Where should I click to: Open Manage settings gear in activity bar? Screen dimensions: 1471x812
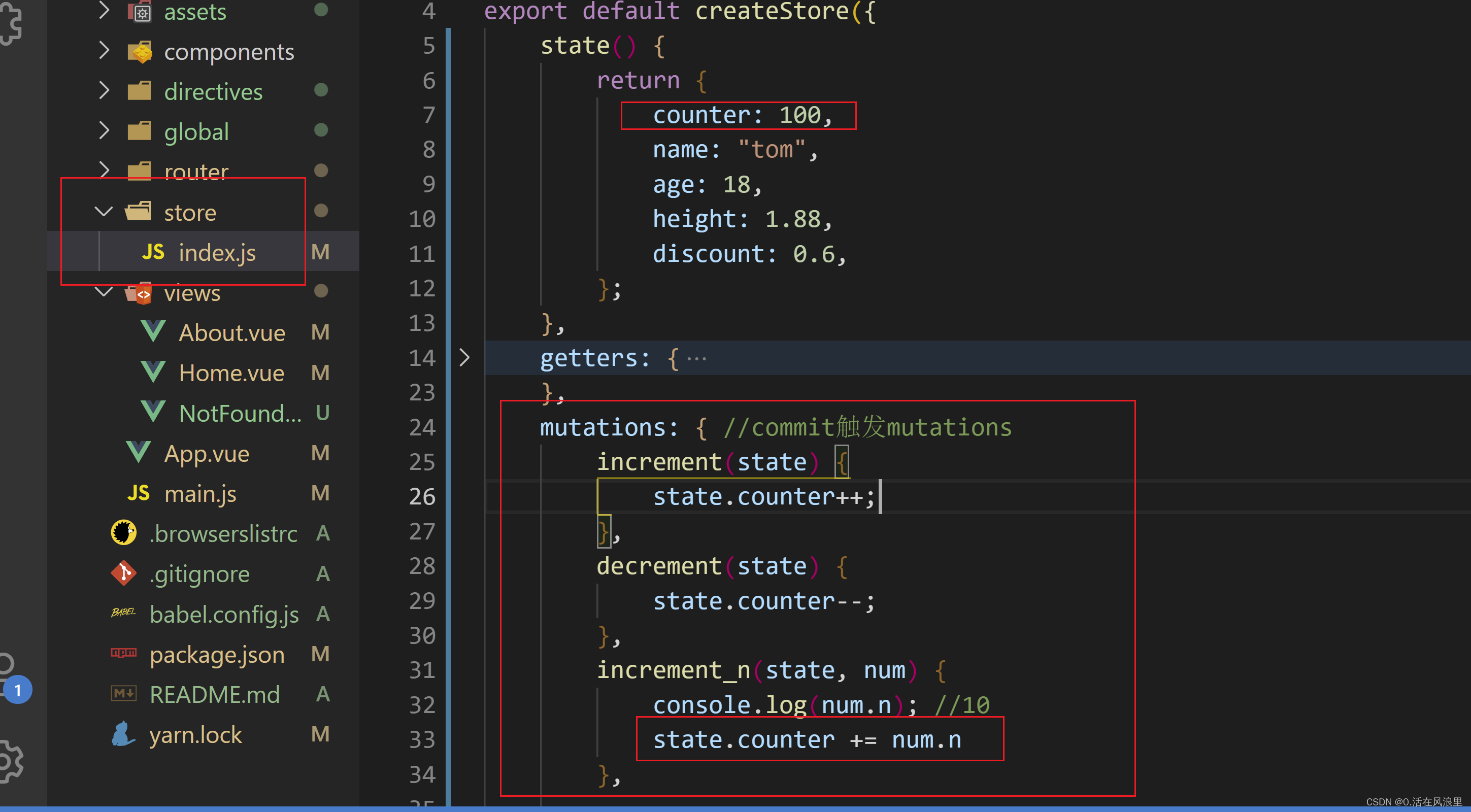[x=10, y=761]
